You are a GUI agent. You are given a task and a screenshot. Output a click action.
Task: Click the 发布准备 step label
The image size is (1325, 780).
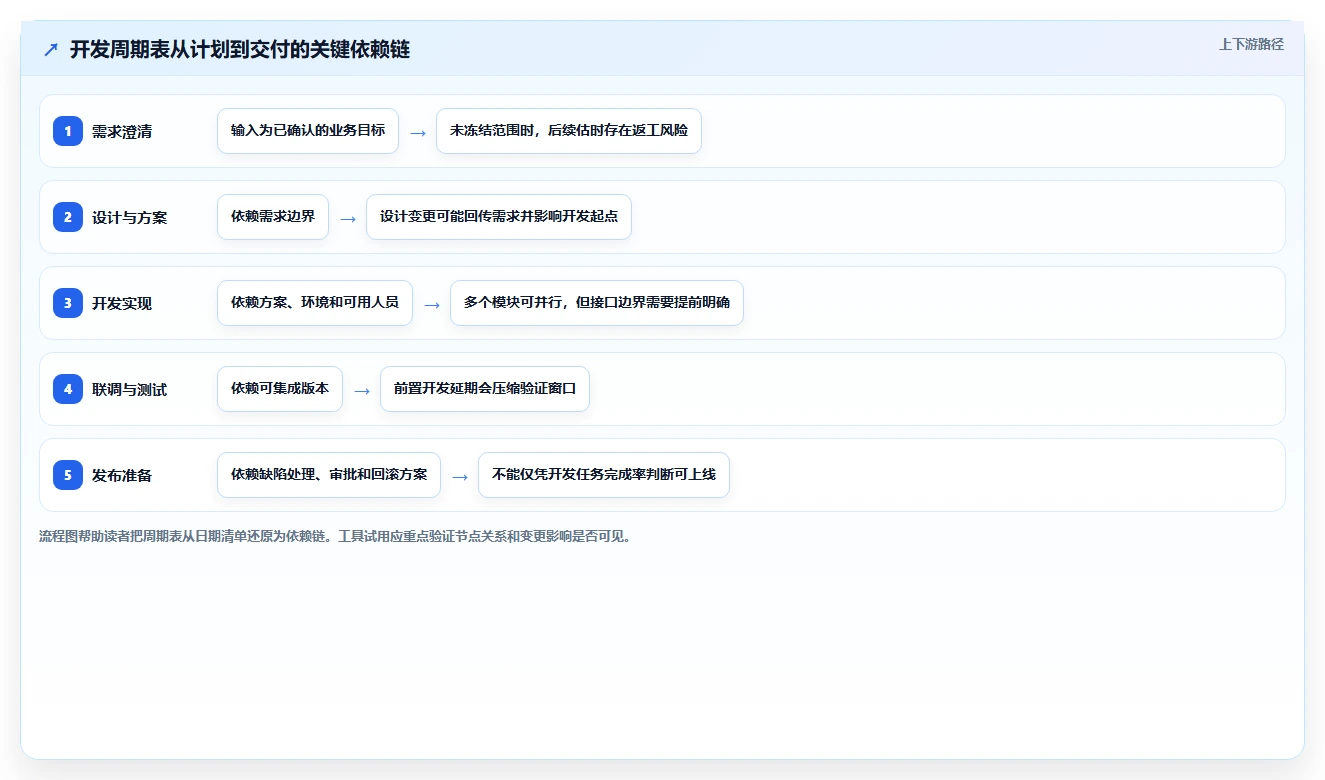coord(122,475)
